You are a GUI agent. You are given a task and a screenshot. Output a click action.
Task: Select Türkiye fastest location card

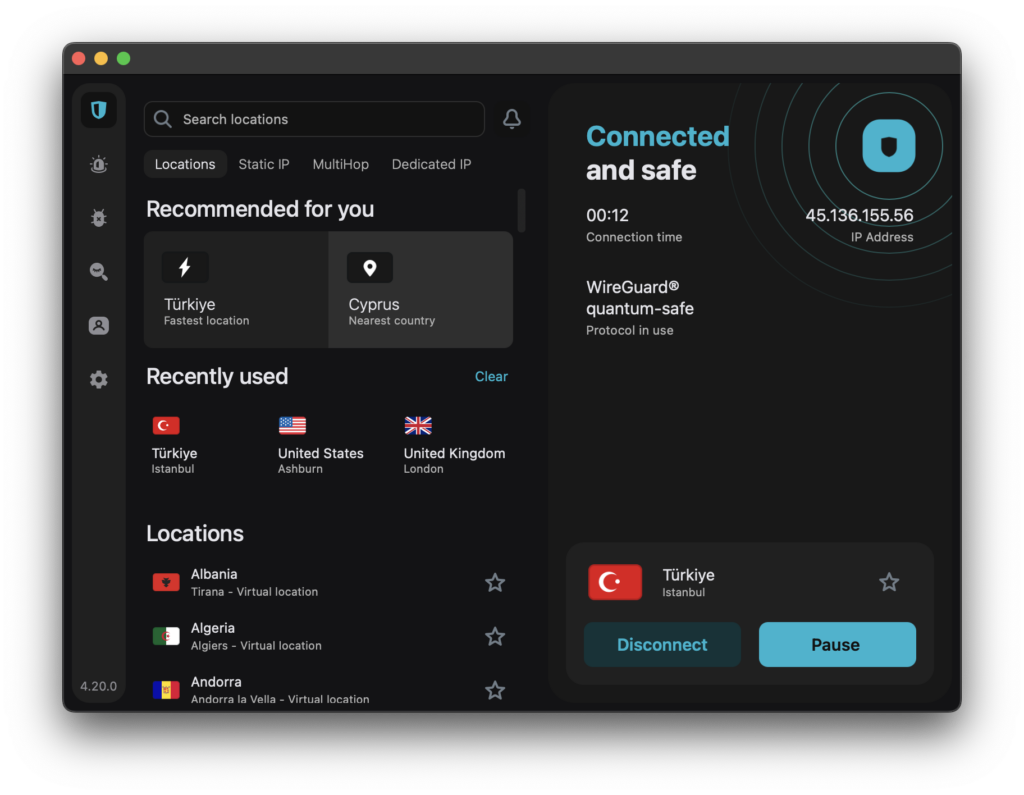point(236,289)
